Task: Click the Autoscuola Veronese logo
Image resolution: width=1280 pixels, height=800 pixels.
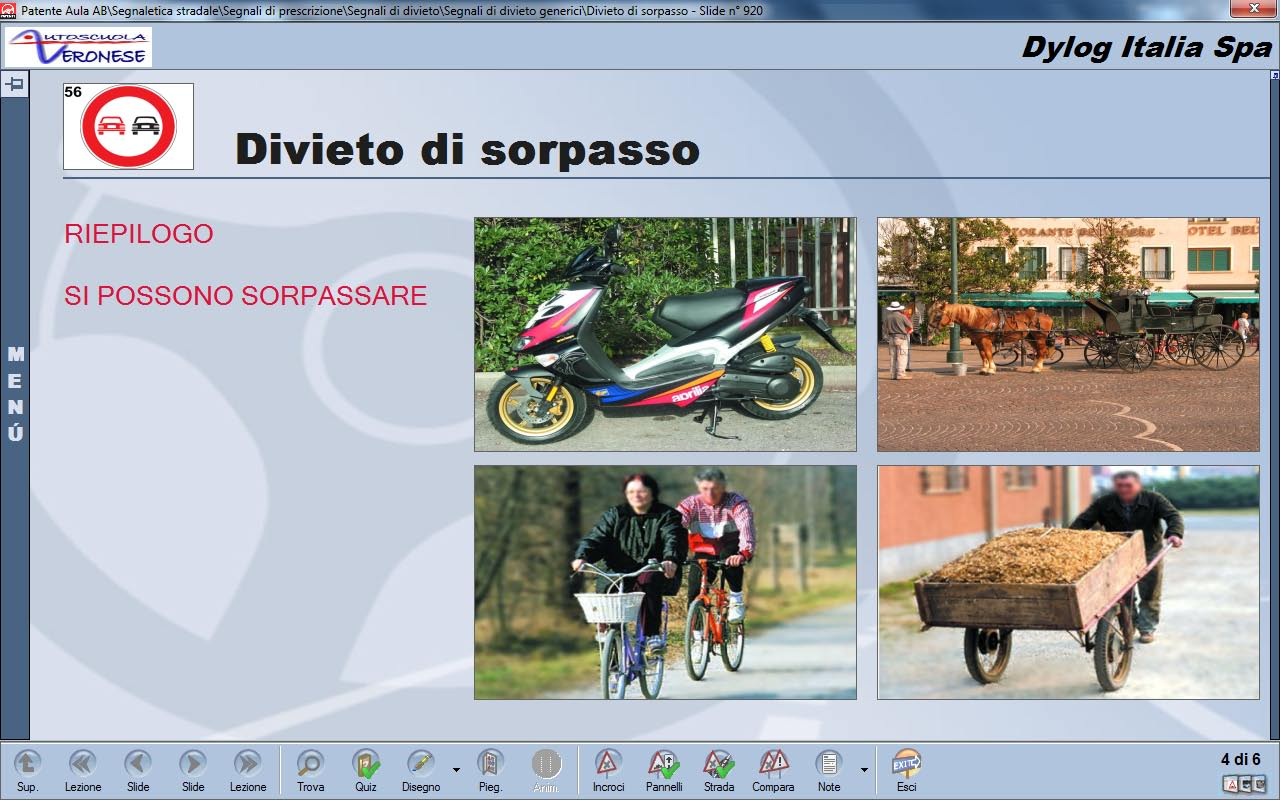Action: [x=79, y=47]
